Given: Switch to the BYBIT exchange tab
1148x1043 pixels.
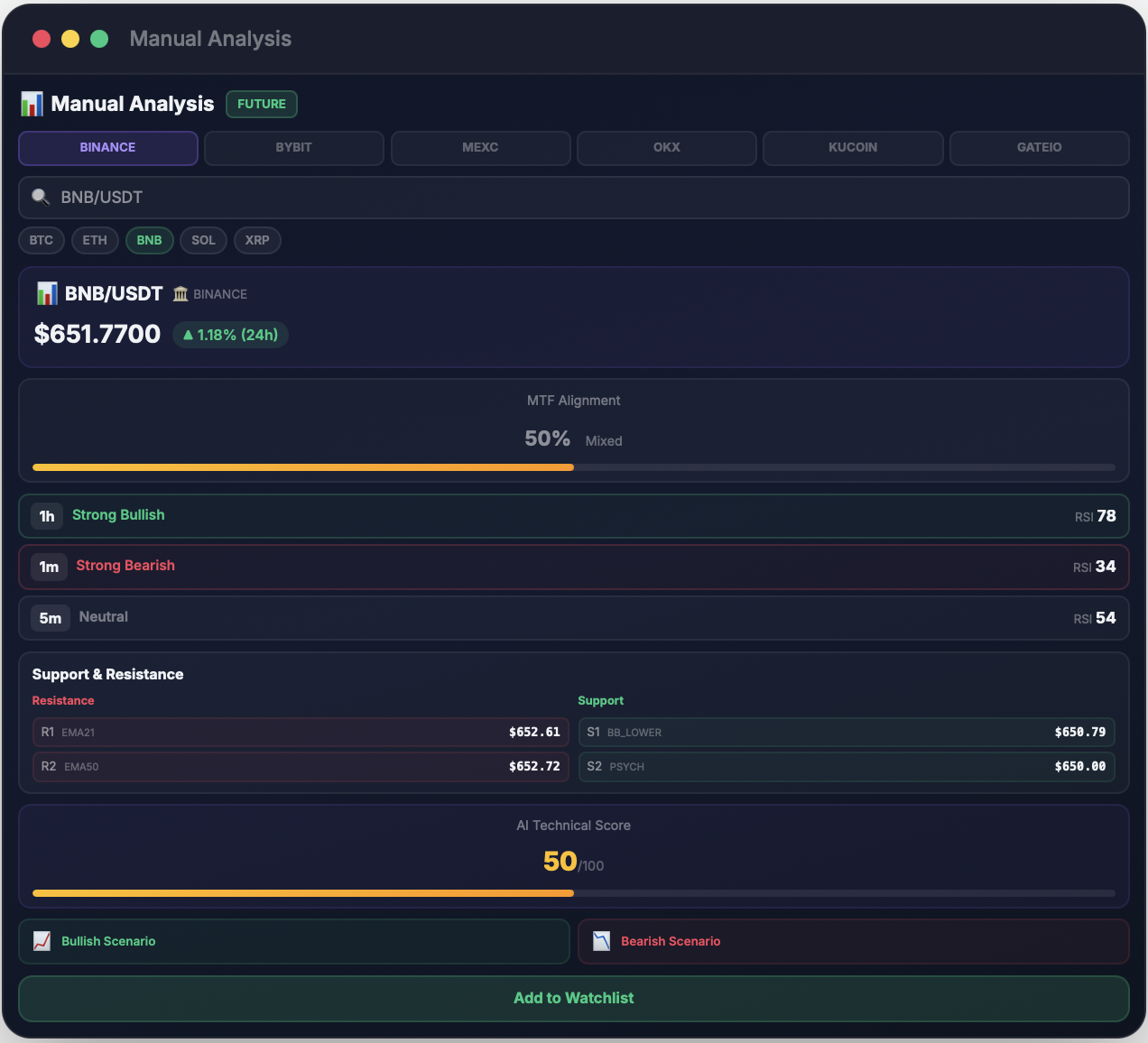Looking at the screenshot, I should tap(293, 148).
